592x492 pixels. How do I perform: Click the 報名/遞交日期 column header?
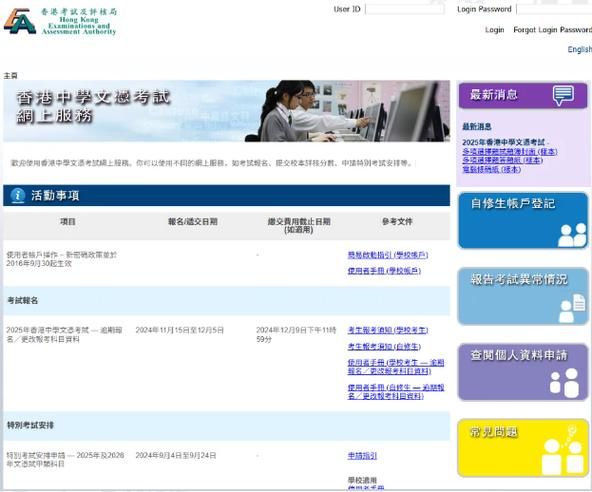coord(193,222)
